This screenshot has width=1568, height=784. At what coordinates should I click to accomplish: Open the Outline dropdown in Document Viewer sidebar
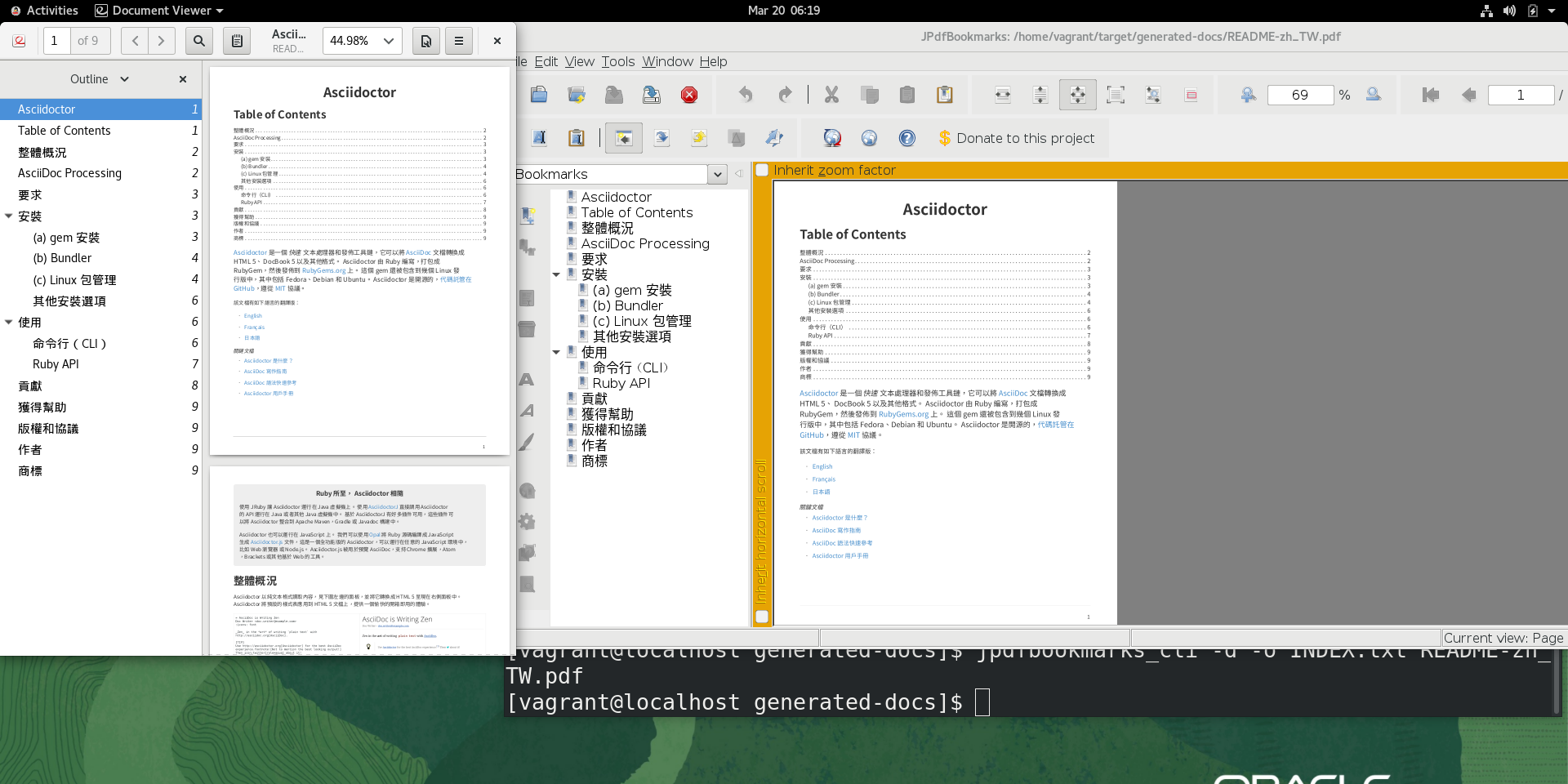[100, 79]
